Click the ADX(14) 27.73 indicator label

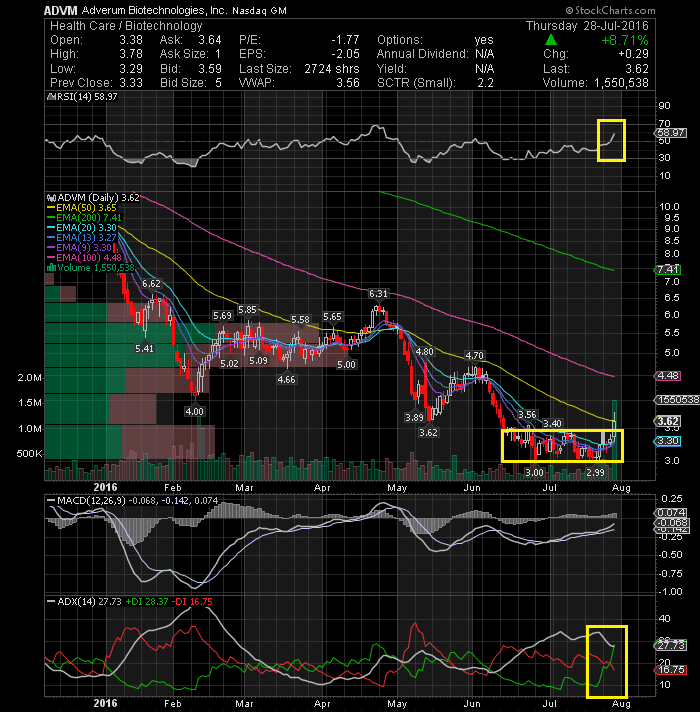point(84,602)
